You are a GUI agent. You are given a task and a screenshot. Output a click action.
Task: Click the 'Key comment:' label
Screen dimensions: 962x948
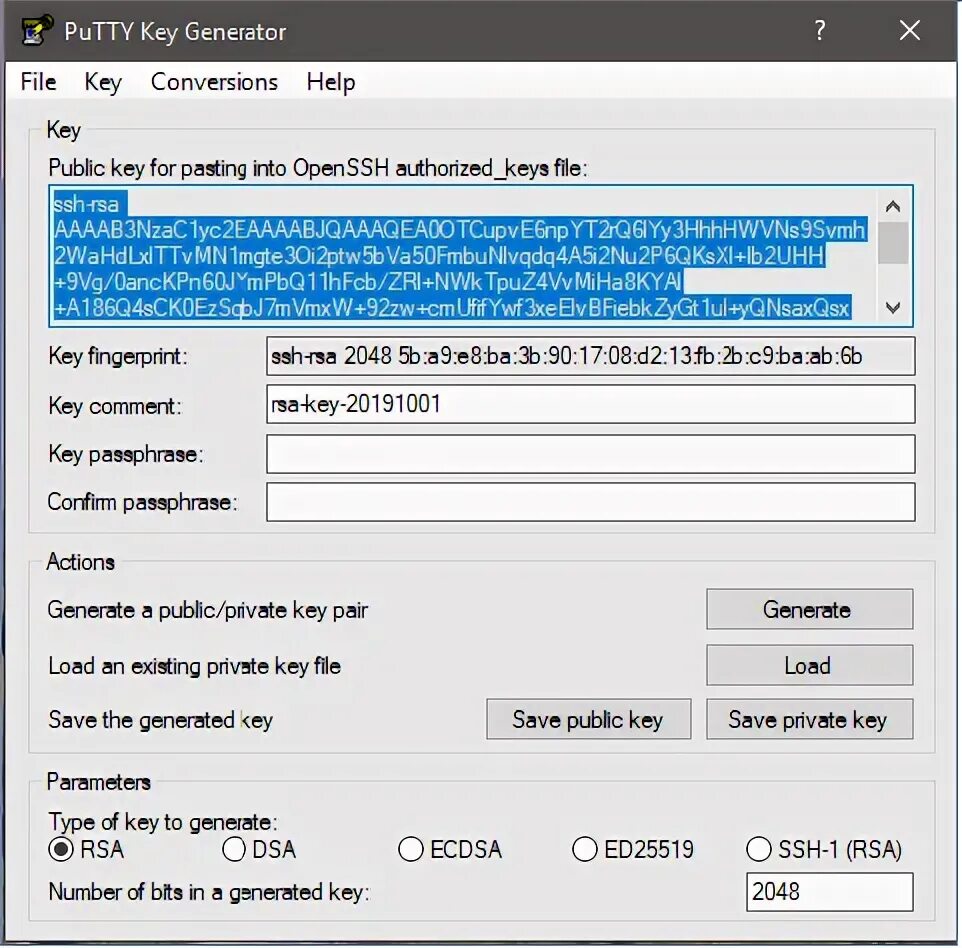(115, 406)
